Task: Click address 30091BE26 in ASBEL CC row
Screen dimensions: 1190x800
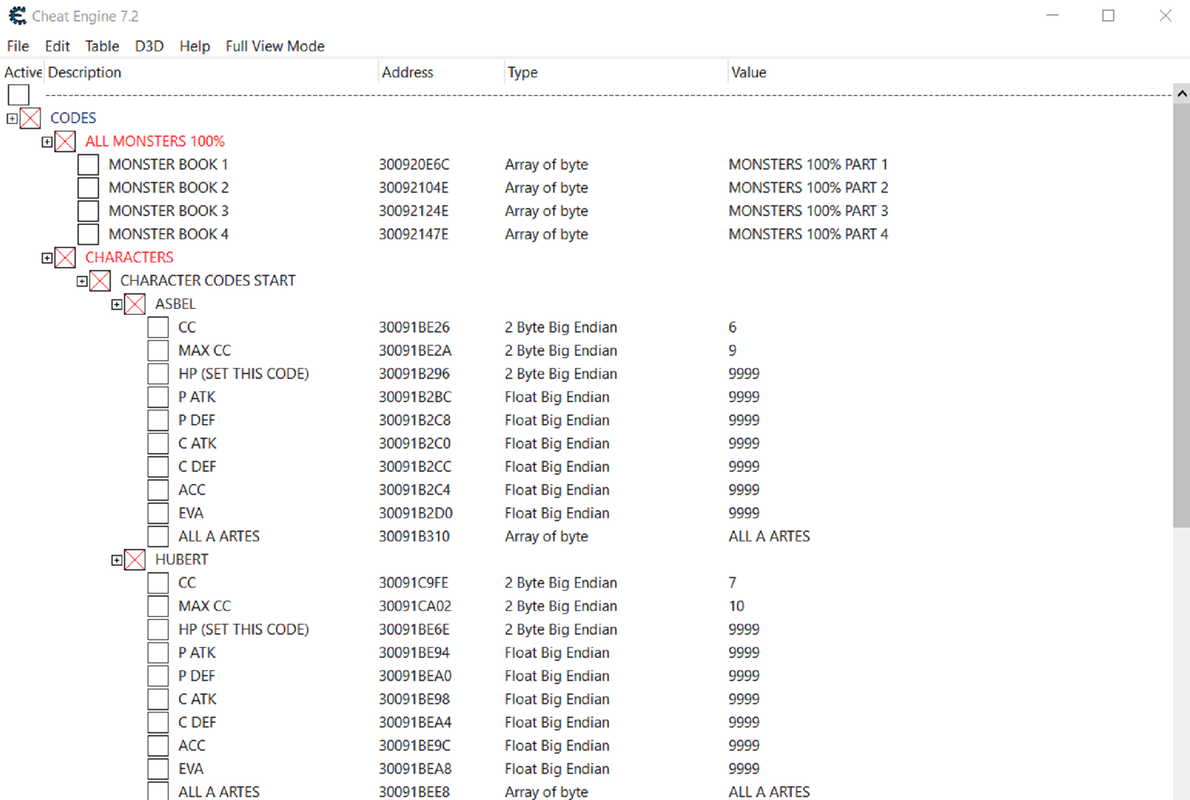Action: click(x=414, y=327)
